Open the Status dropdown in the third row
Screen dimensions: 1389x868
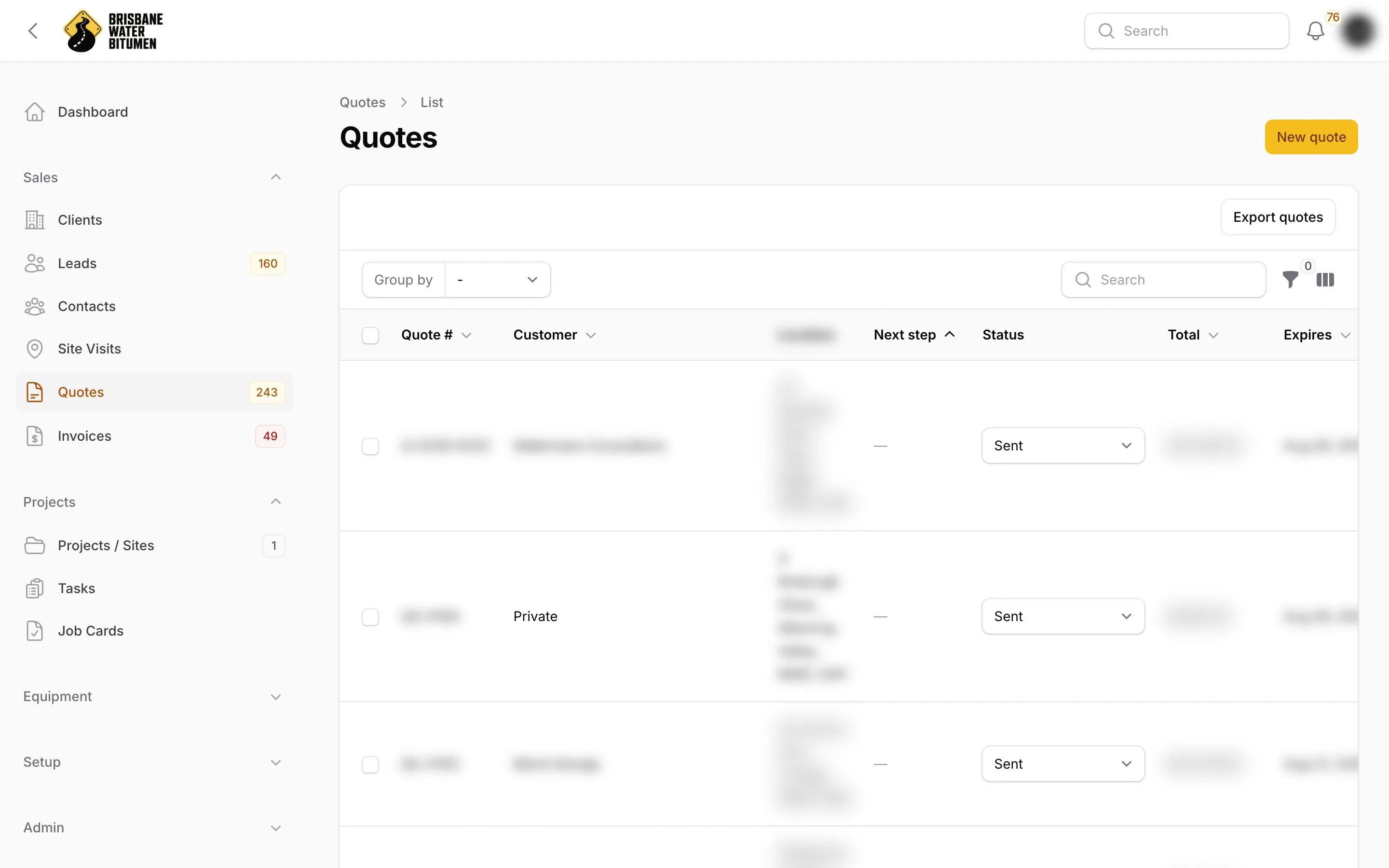click(x=1063, y=763)
